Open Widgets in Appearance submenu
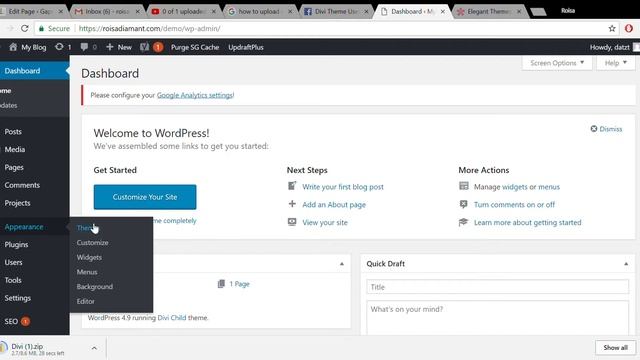Image resolution: width=640 pixels, height=360 pixels. (x=89, y=257)
